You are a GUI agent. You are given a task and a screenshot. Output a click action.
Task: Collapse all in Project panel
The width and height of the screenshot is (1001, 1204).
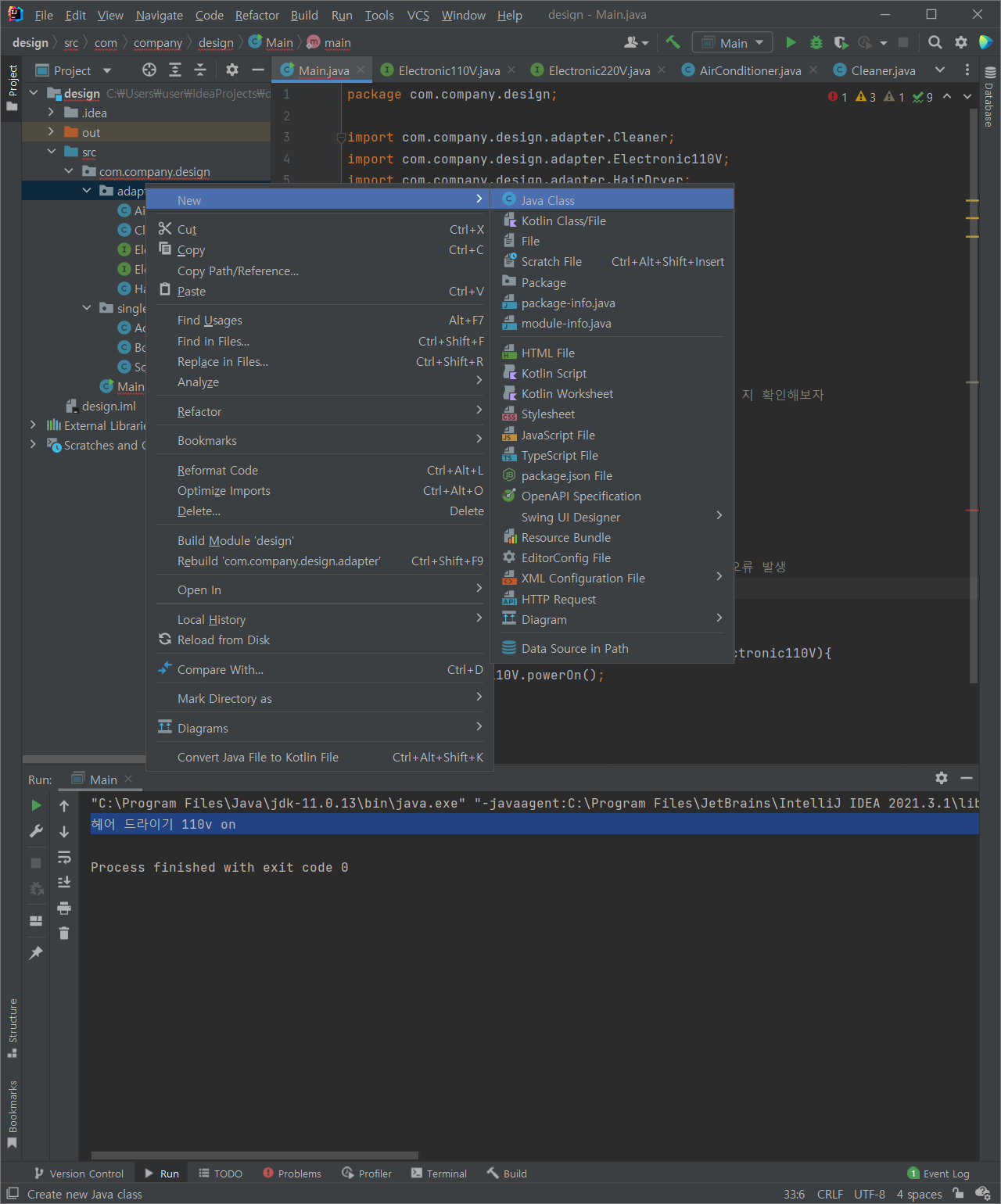click(x=200, y=70)
